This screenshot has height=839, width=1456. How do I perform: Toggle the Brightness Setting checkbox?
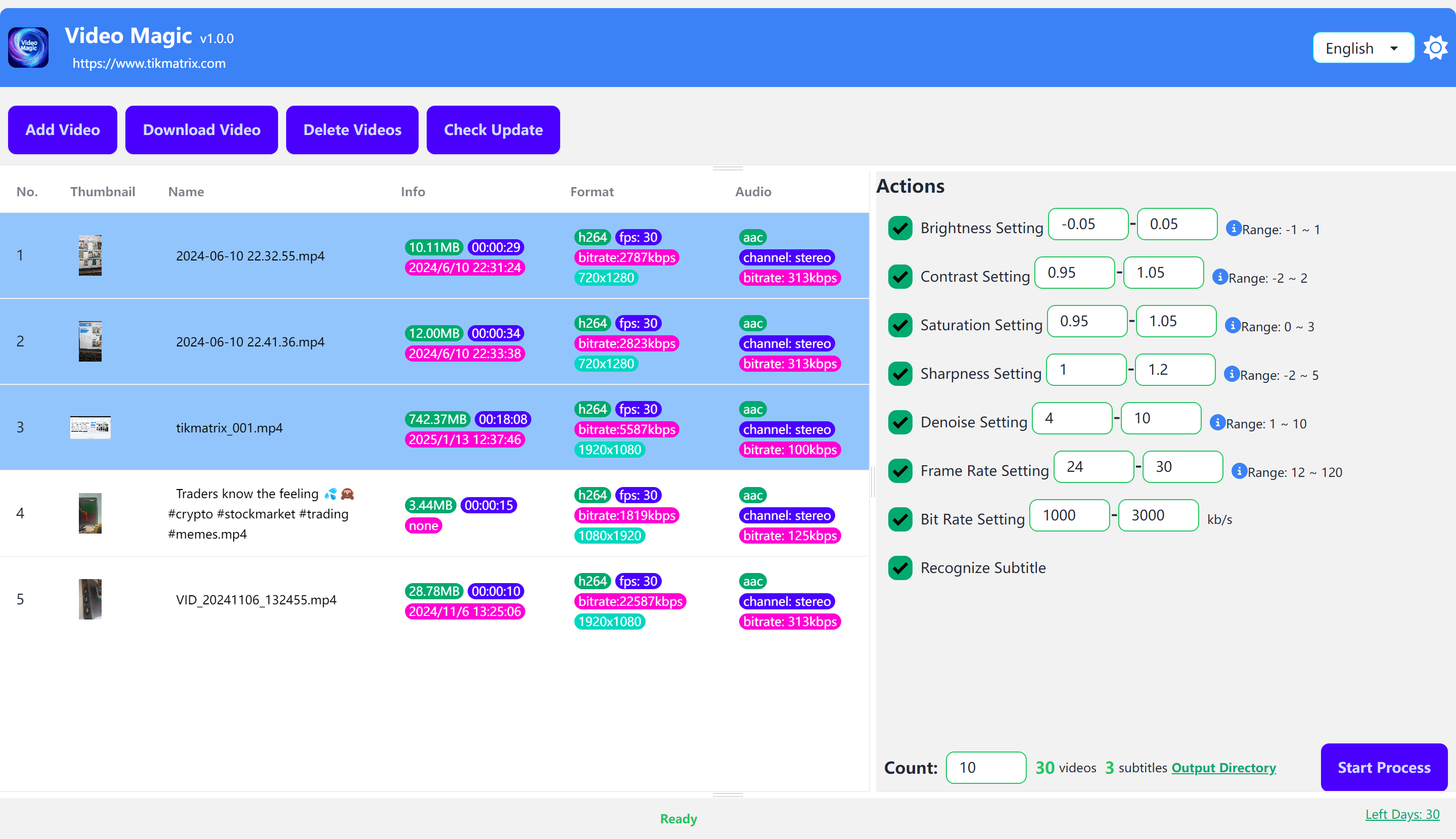coord(899,227)
